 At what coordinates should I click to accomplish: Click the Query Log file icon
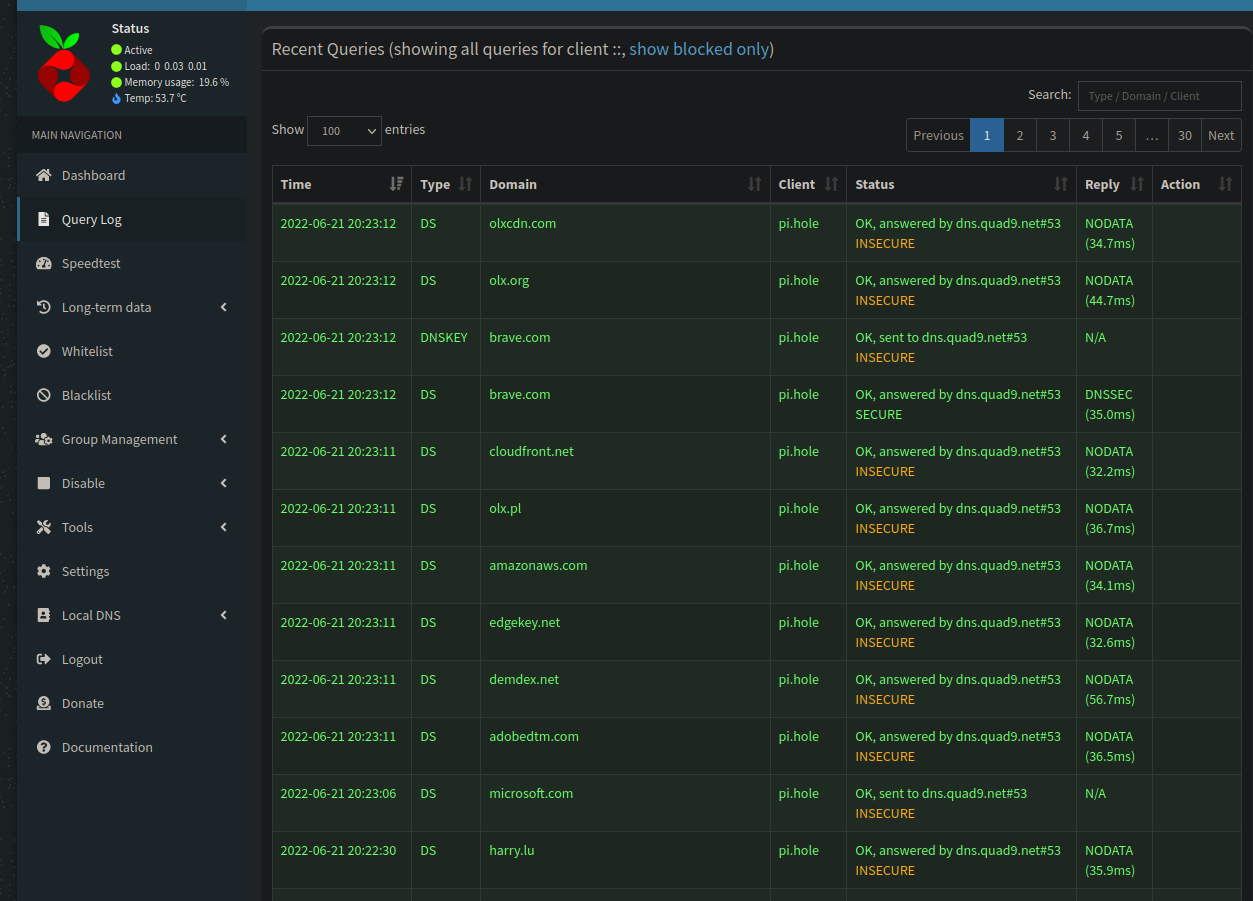click(43, 219)
